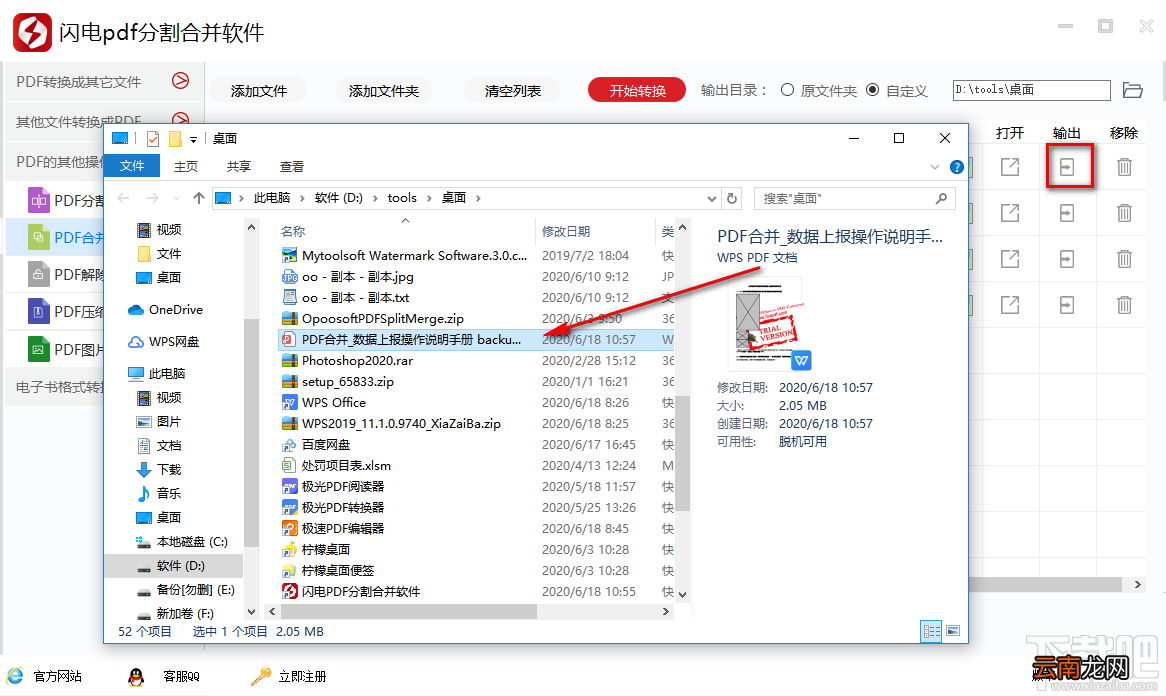Click the new folder quick access icon

(175, 138)
